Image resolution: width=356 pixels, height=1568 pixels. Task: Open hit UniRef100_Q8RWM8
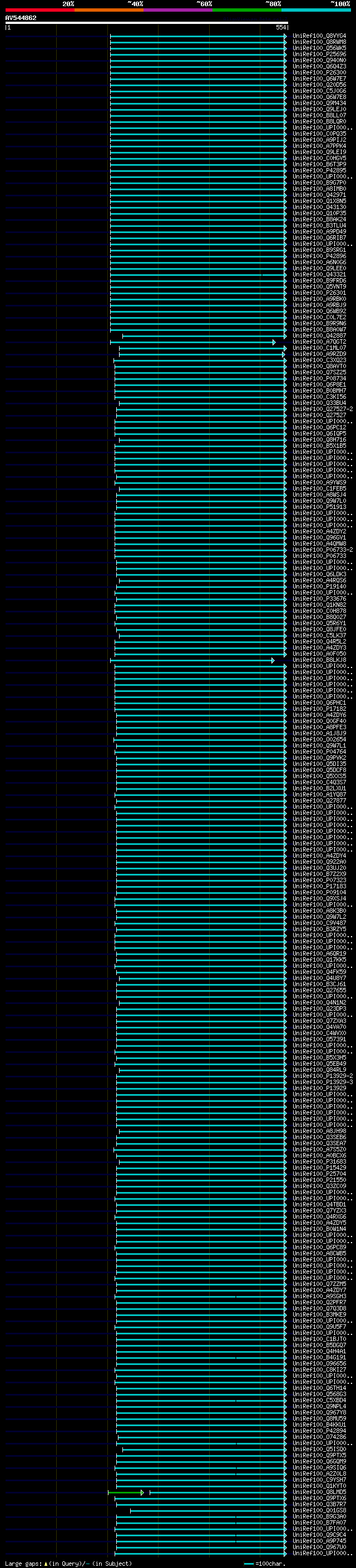coord(319,43)
